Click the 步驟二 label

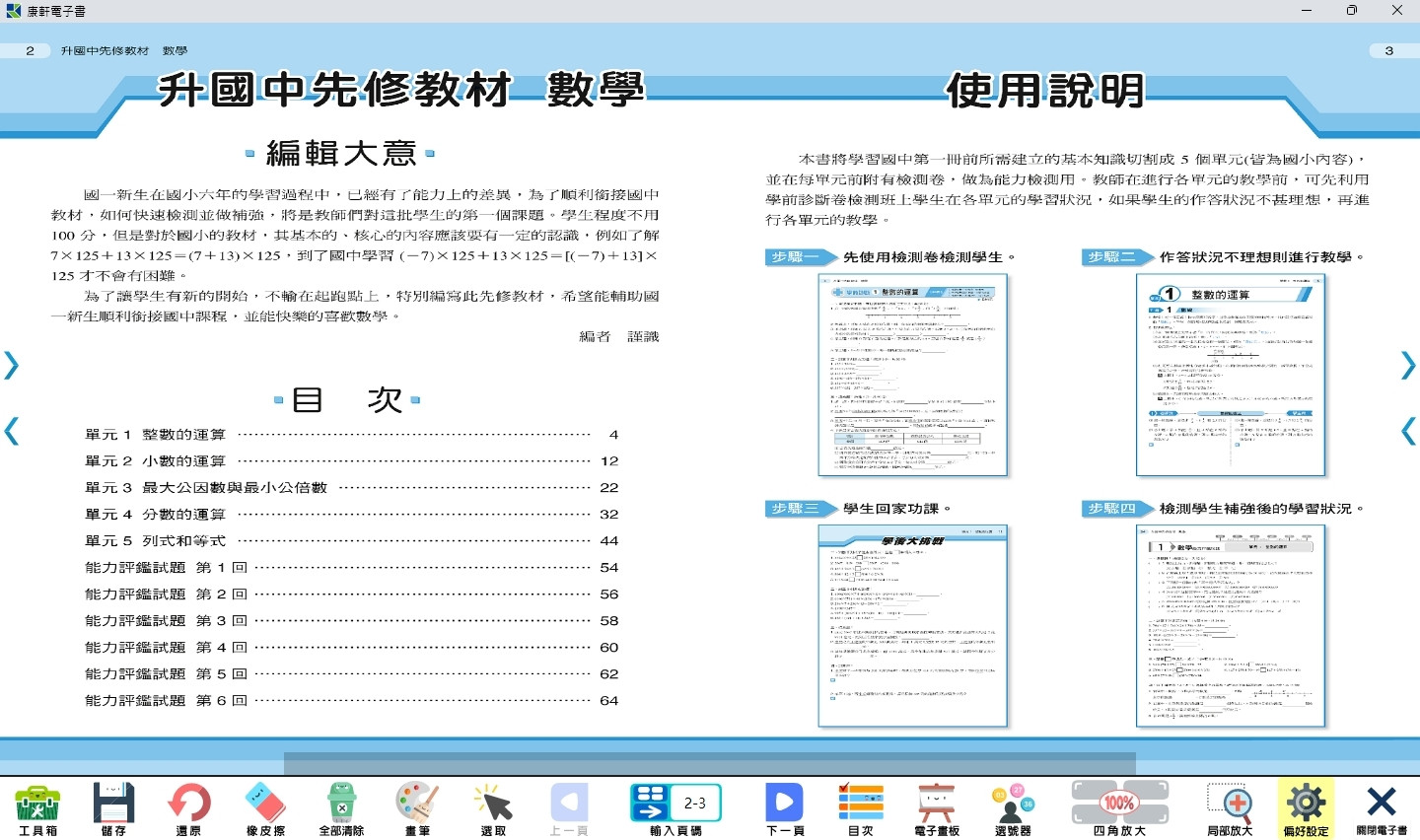tap(1111, 257)
